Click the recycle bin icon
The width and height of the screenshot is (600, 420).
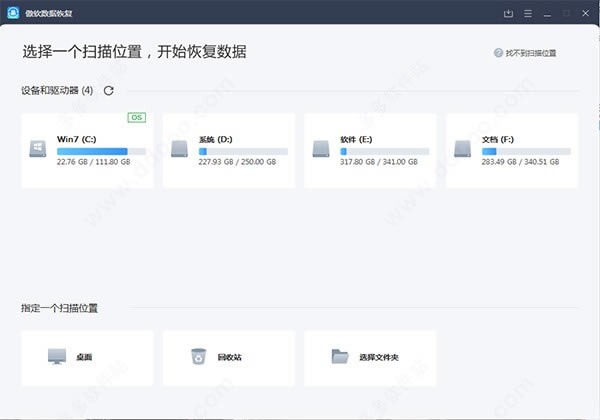click(199, 356)
